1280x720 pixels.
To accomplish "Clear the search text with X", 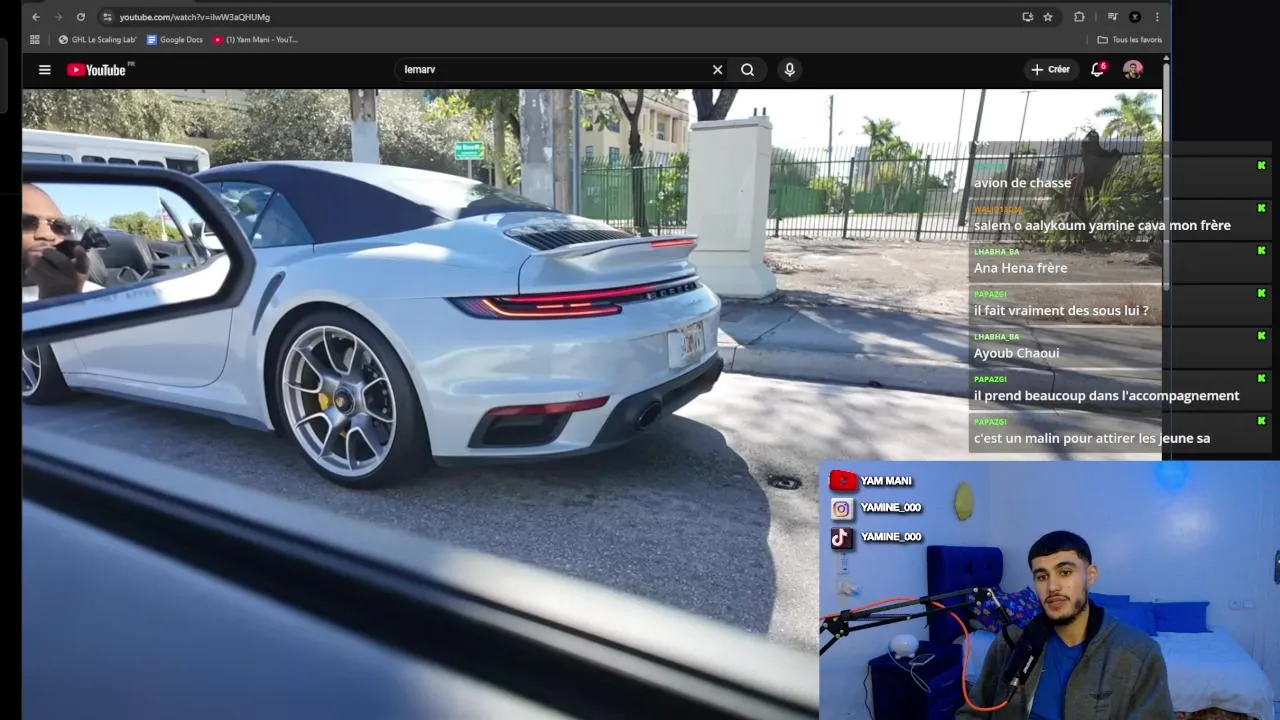I will point(717,70).
